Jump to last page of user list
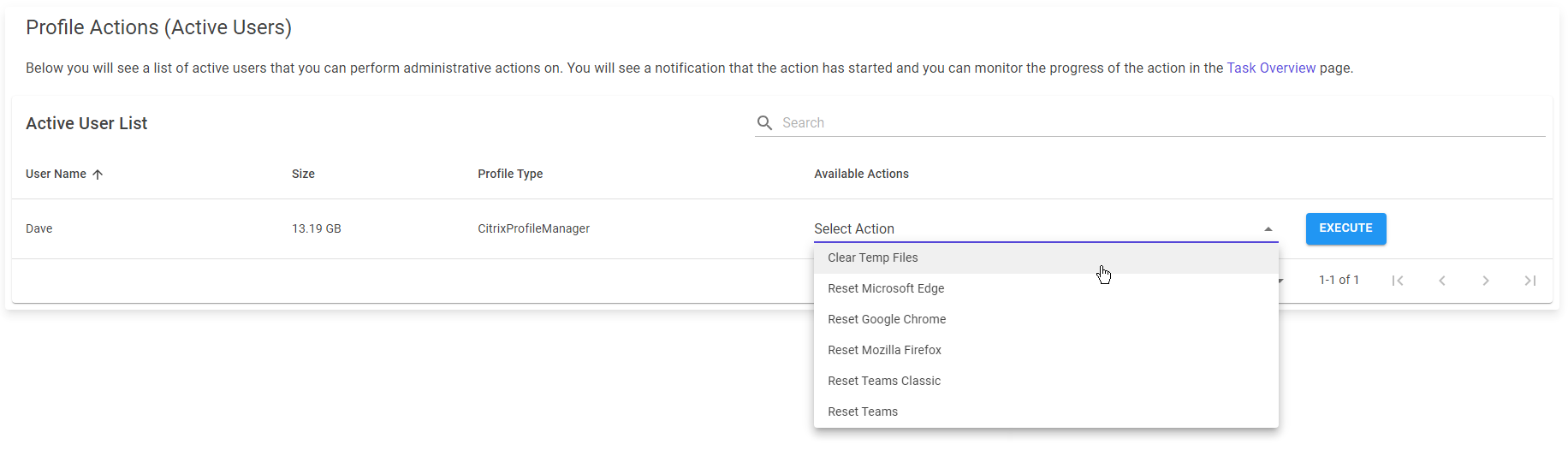1568x462 pixels. pos(1530,281)
